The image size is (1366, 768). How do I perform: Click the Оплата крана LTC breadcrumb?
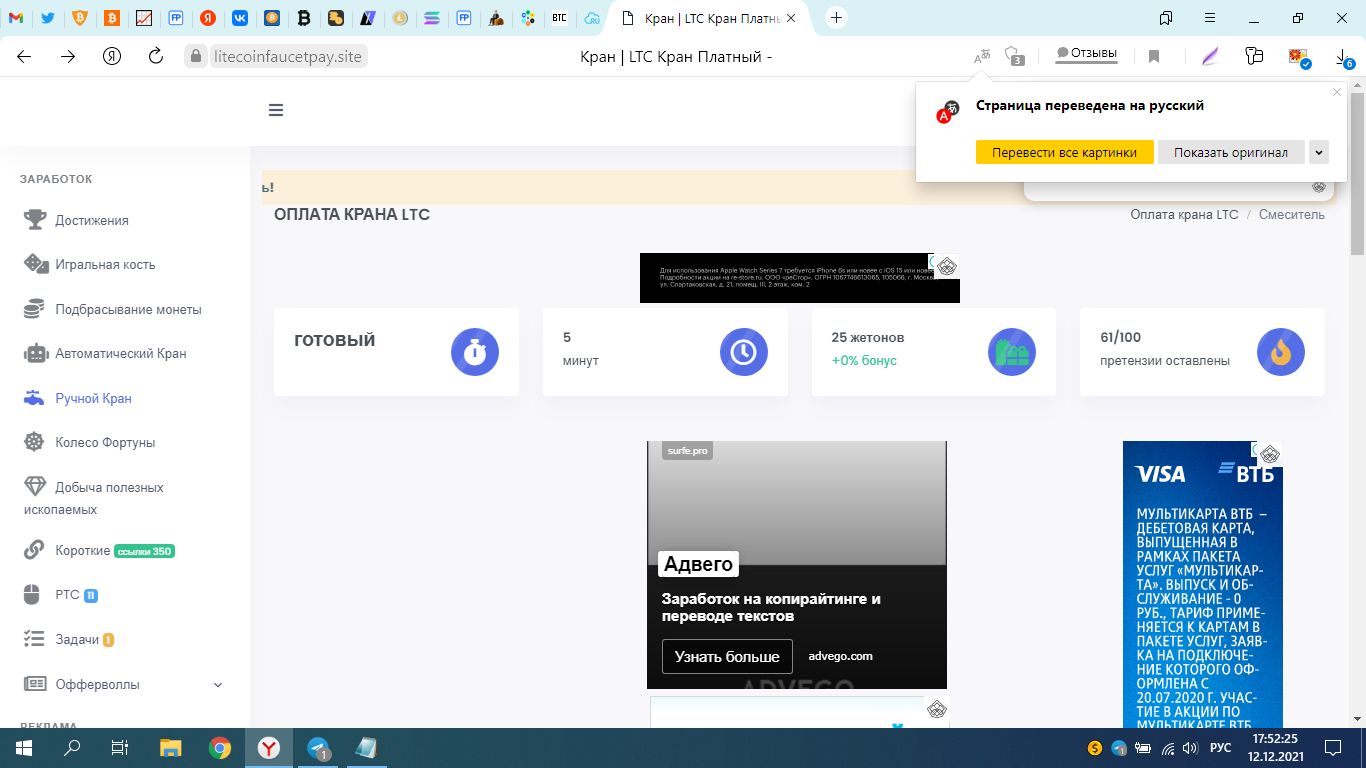pos(1184,215)
